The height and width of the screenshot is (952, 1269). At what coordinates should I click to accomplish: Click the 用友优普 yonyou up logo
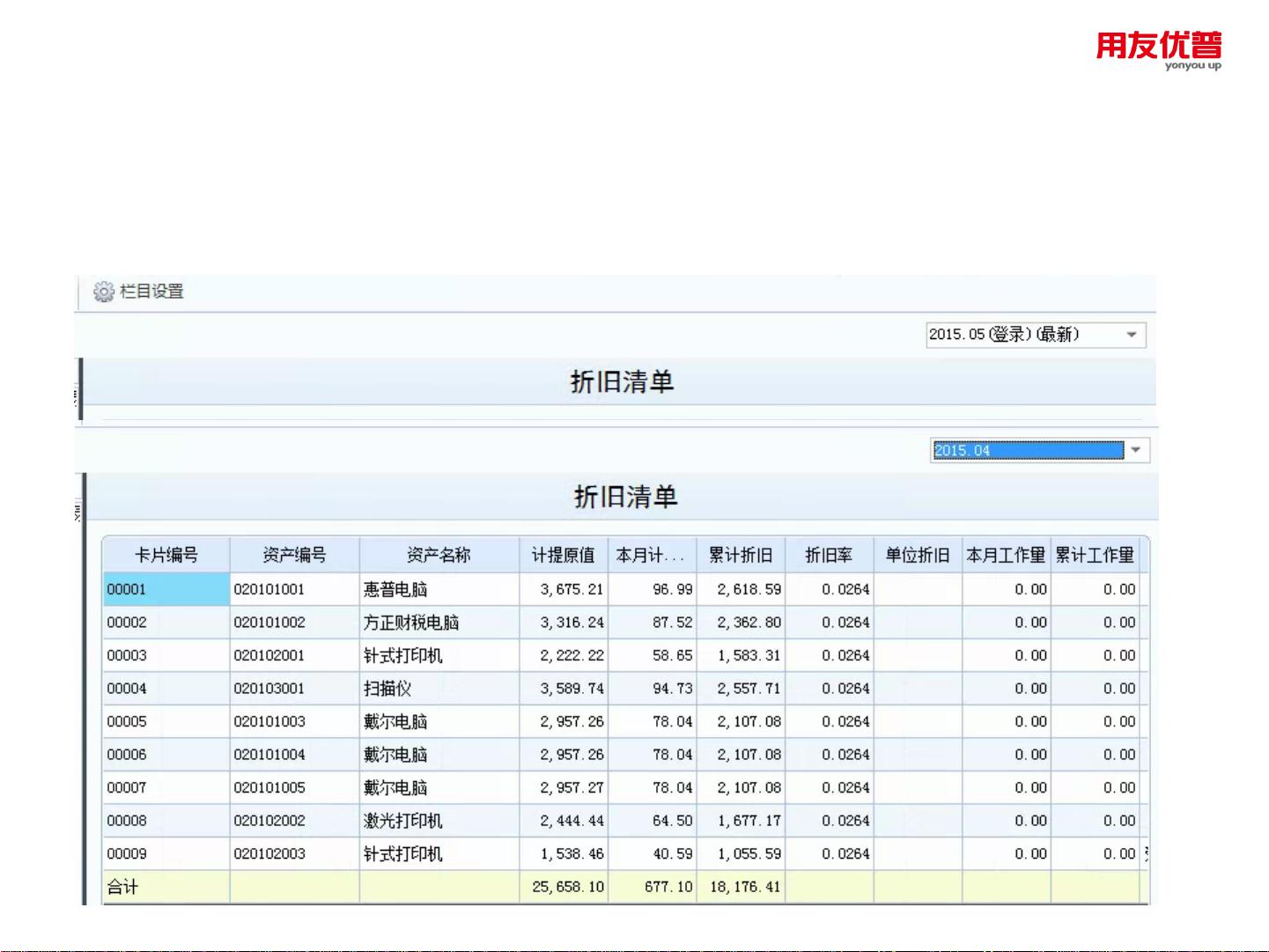pyautogui.click(x=1159, y=50)
